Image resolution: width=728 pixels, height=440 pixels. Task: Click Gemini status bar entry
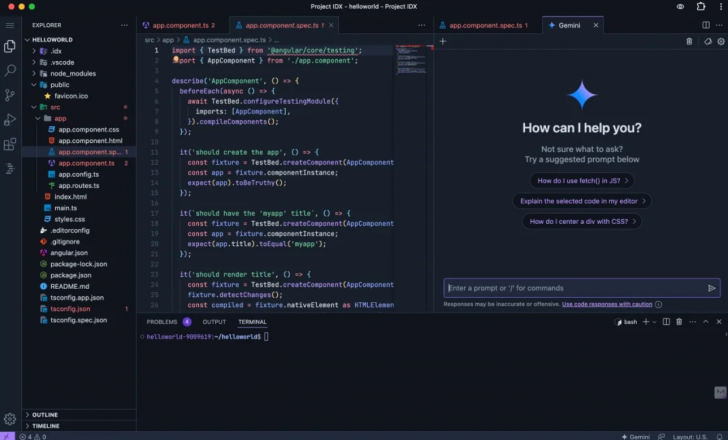(x=636, y=436)
